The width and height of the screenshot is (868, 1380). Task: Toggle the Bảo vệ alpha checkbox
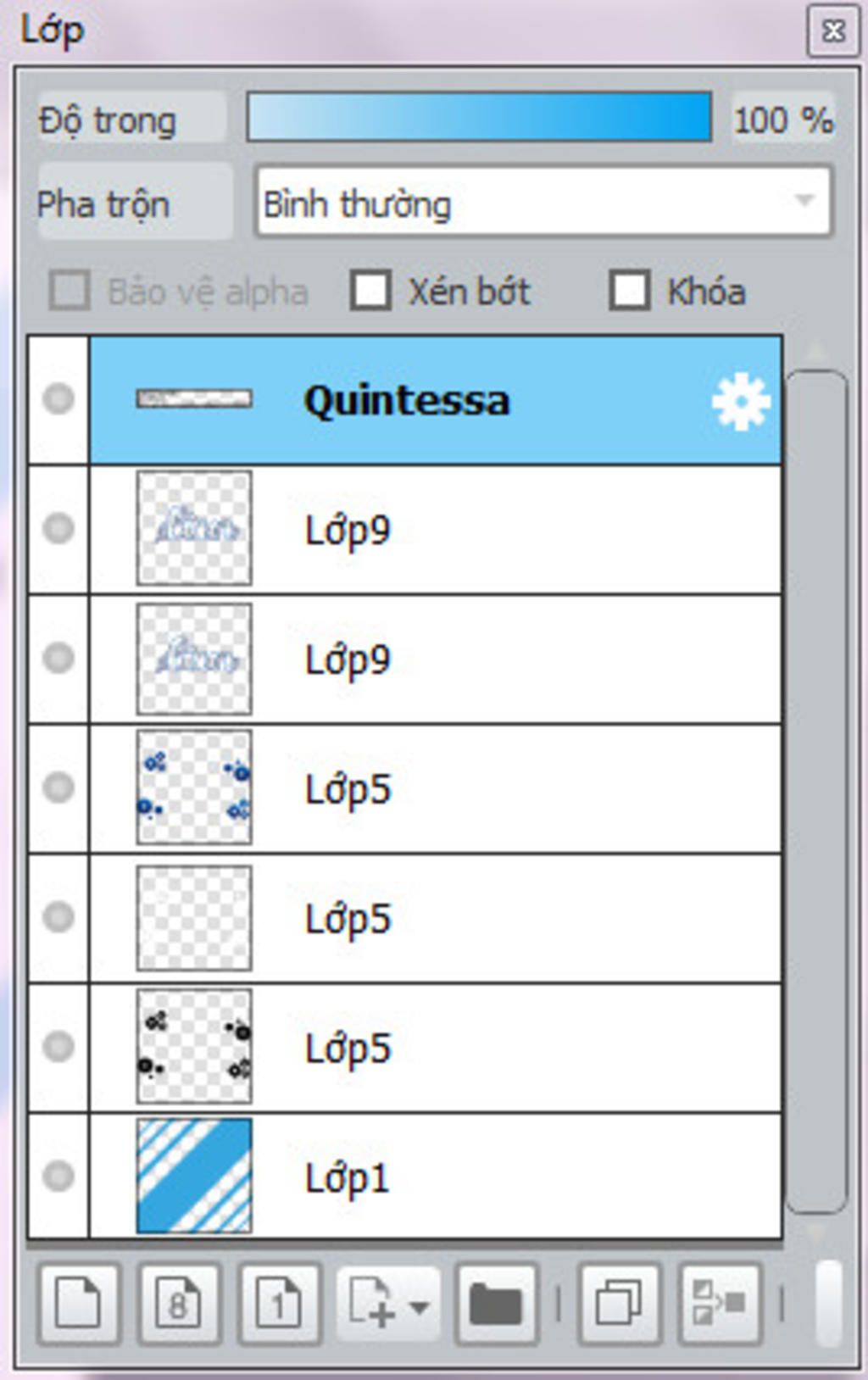70,291
